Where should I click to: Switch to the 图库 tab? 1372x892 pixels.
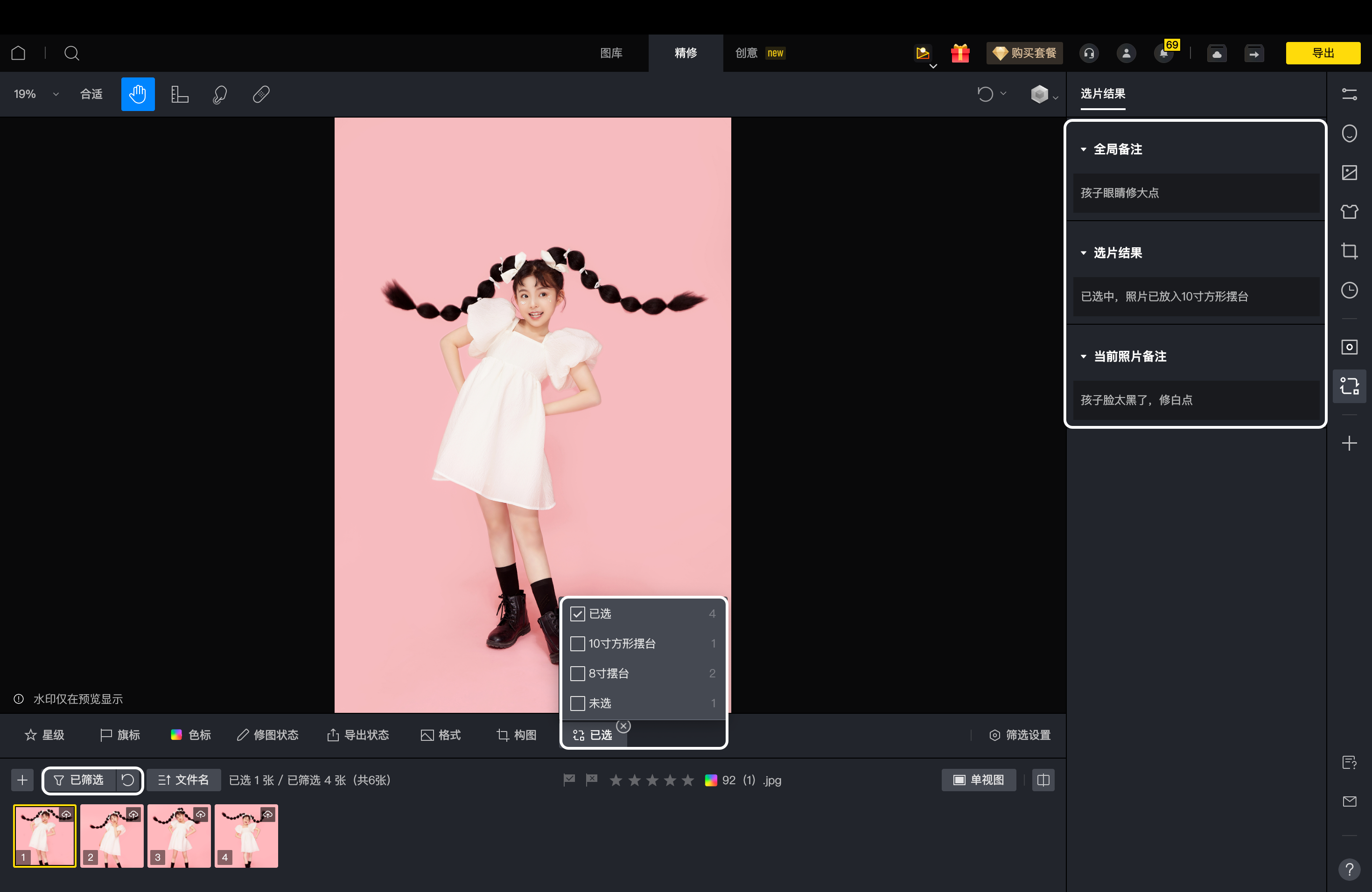[611, 53]
